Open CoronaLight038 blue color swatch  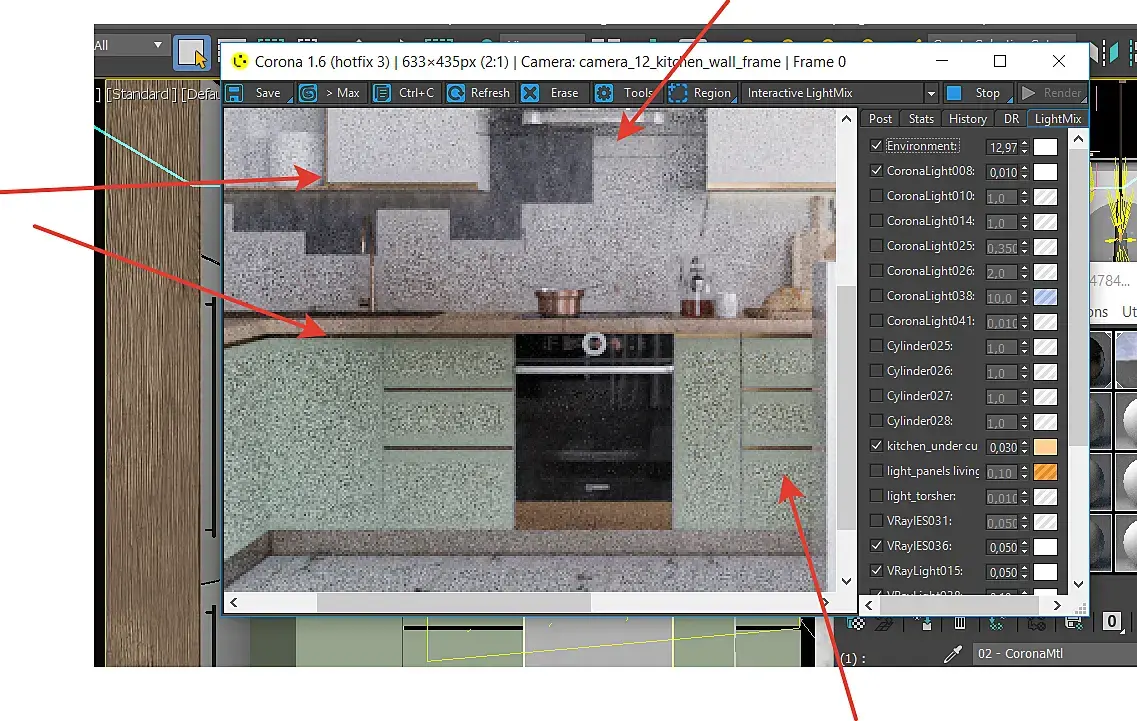1045,297
